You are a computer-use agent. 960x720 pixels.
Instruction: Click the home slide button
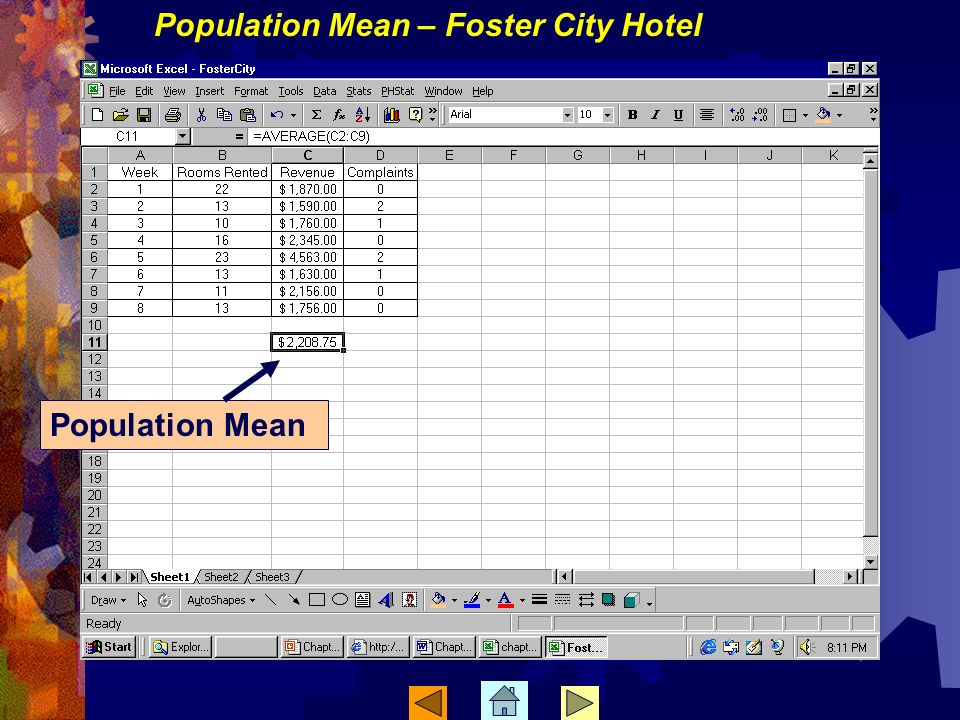pyautogui.click(x=504, y=700)
